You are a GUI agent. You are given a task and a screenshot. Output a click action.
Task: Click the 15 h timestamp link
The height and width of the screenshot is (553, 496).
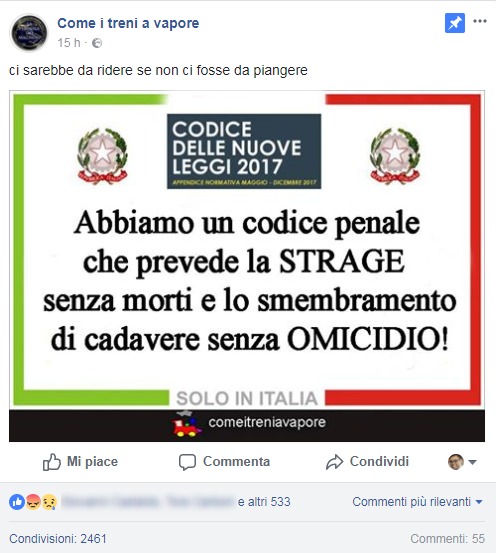(x=69, y=43)
